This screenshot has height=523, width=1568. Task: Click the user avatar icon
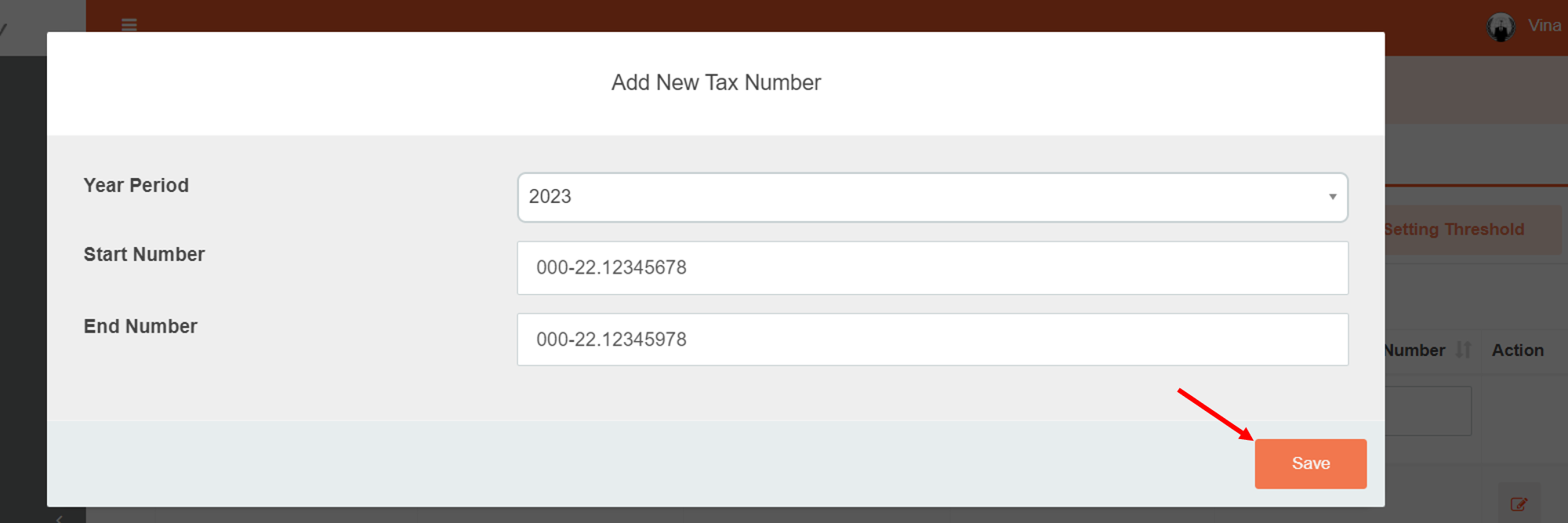pos(1501,27)
